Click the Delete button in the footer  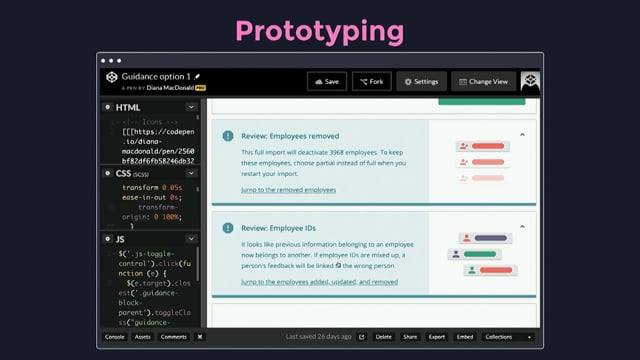click(x=383, y=337)
